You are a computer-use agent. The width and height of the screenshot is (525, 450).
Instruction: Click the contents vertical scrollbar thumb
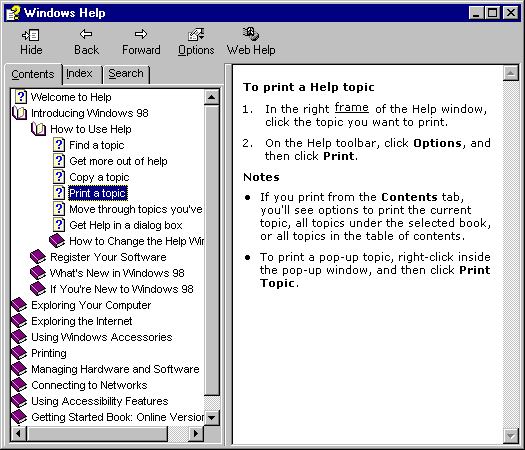click(211, 250)
